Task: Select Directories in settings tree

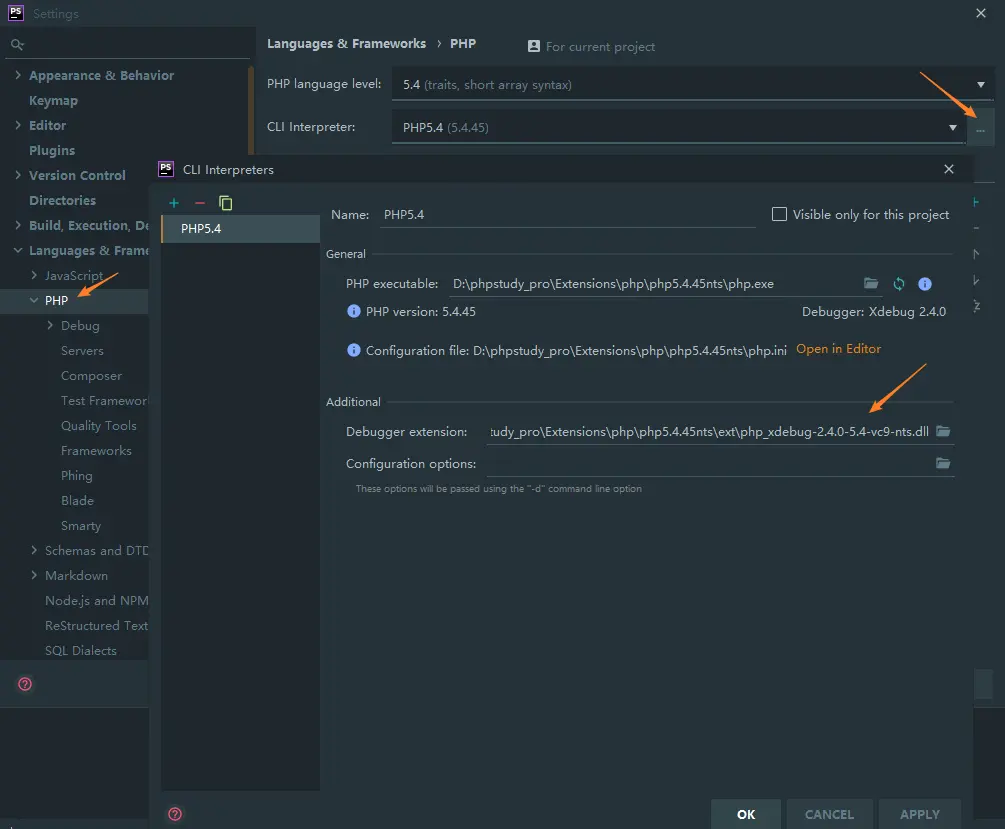Action: click(62, 200)
